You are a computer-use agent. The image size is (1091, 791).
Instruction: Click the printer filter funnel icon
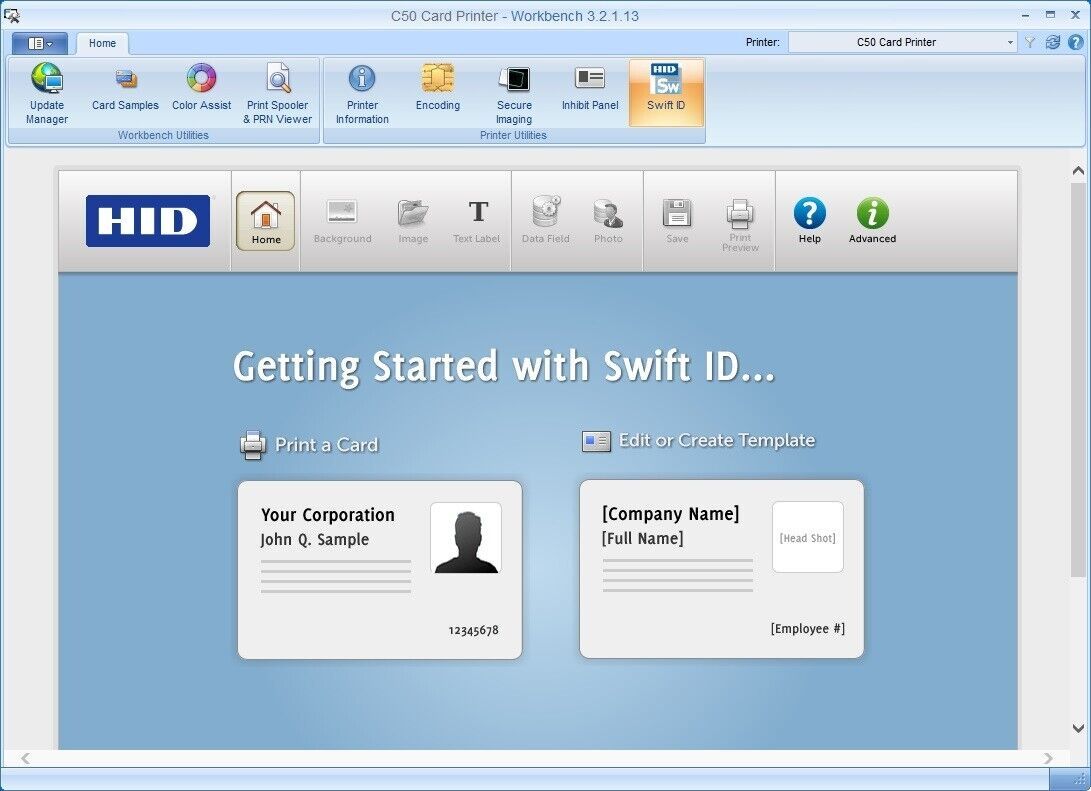[x=1030, y=42]
